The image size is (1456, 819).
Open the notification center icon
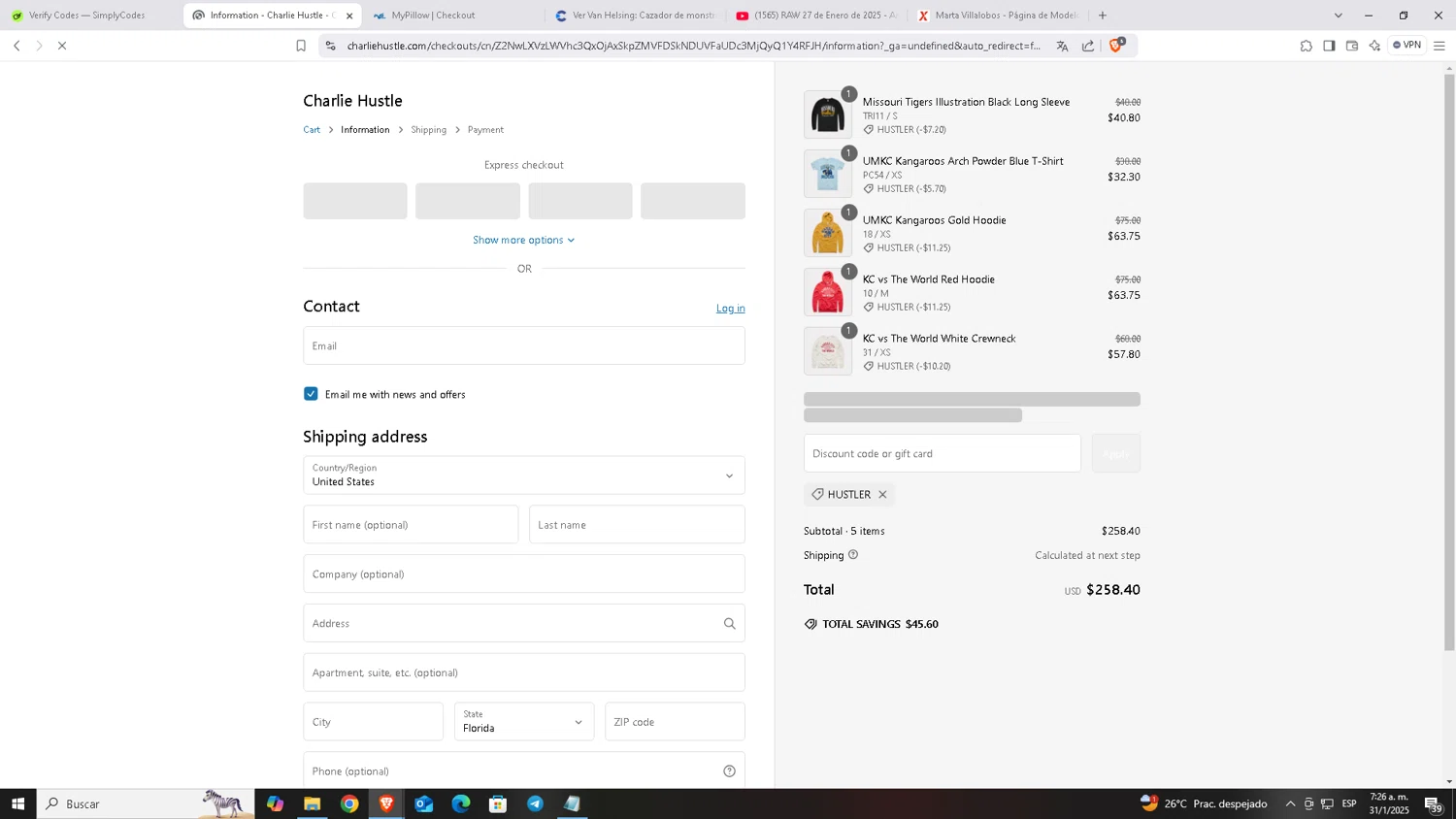click(x=1433, y=803)
